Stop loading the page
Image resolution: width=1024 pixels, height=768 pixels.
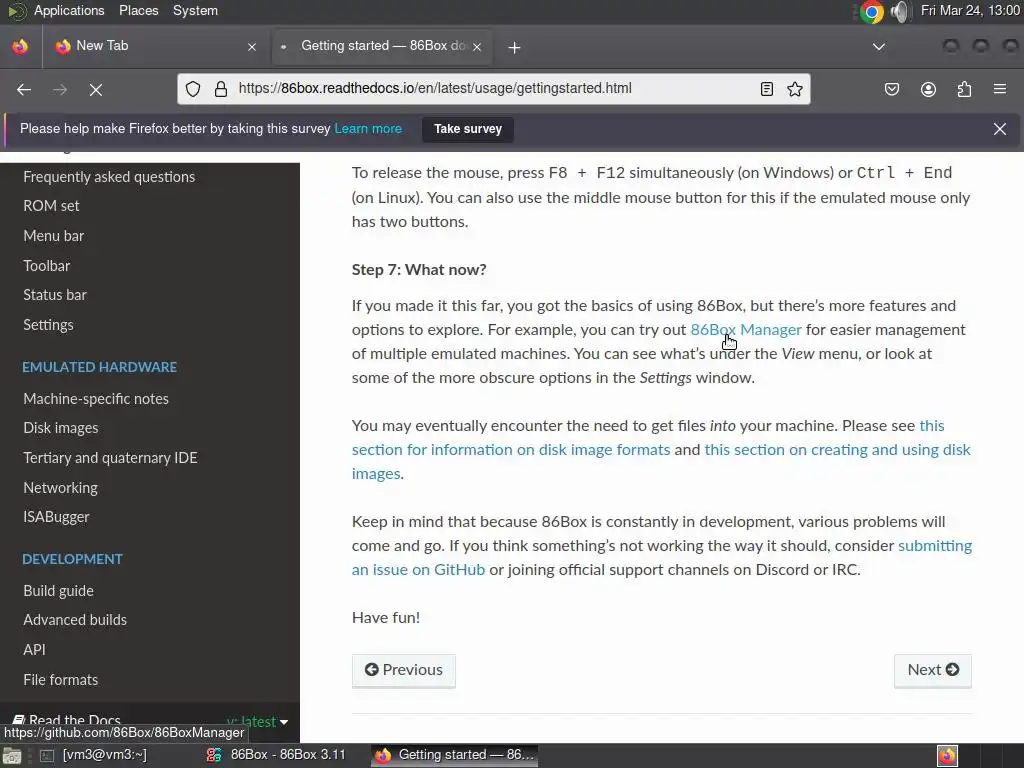96,89
